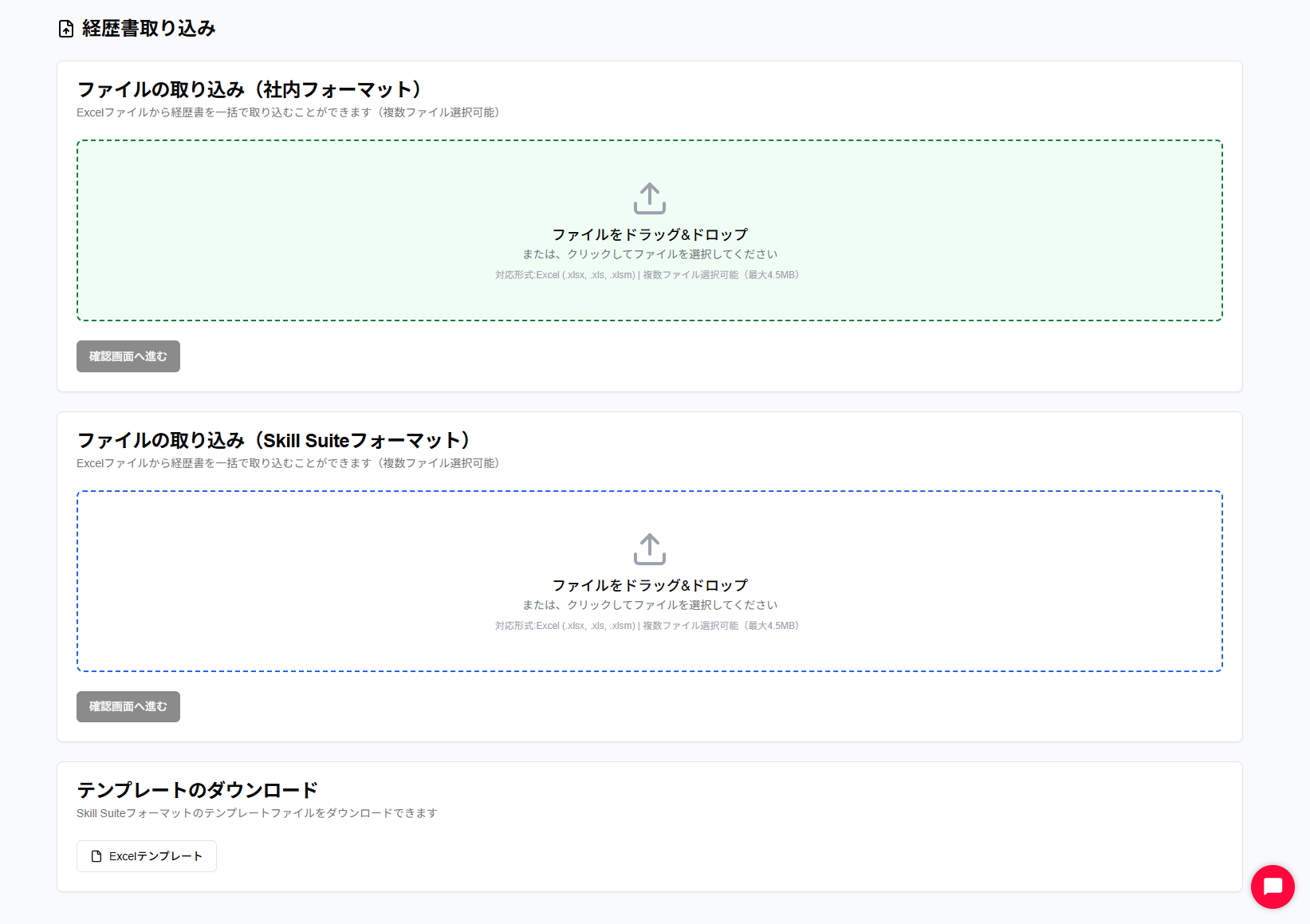Click the Skill Suiteフォーマットのテンプレート description text
Viewport: 1310px width, 924px height.
coord(257,813)
